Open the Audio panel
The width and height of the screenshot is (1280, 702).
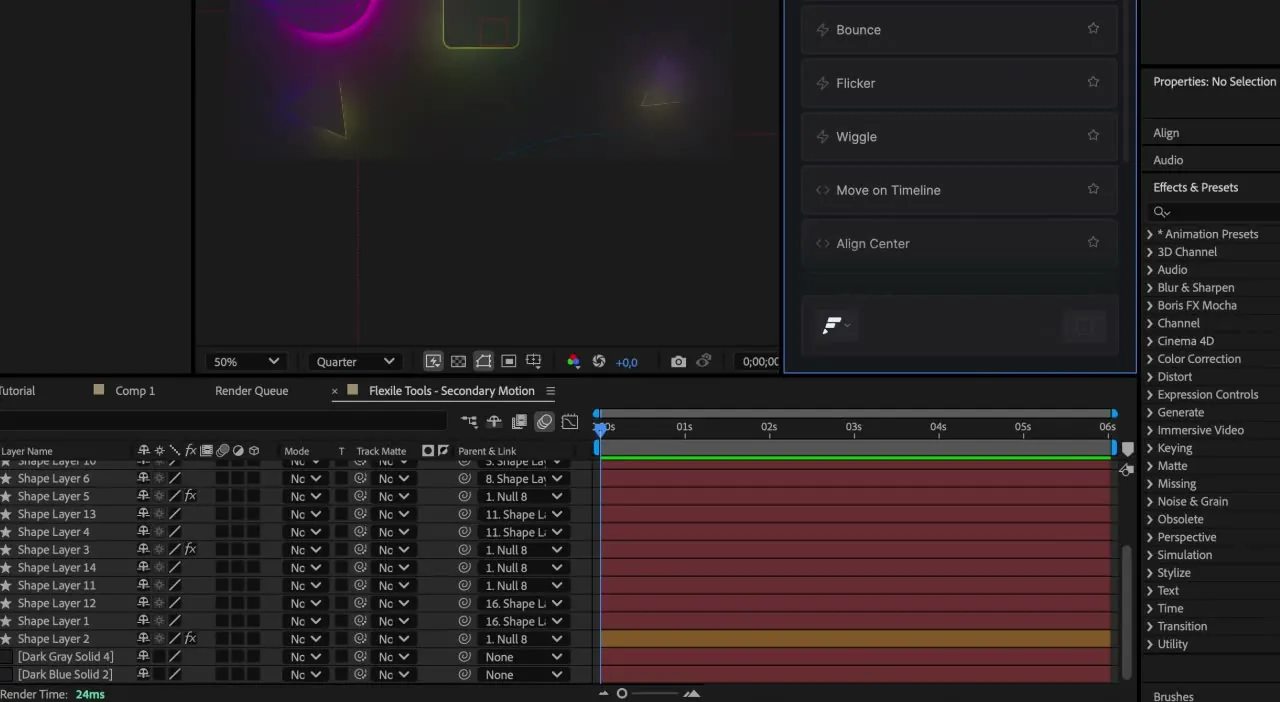[1168, 160]
